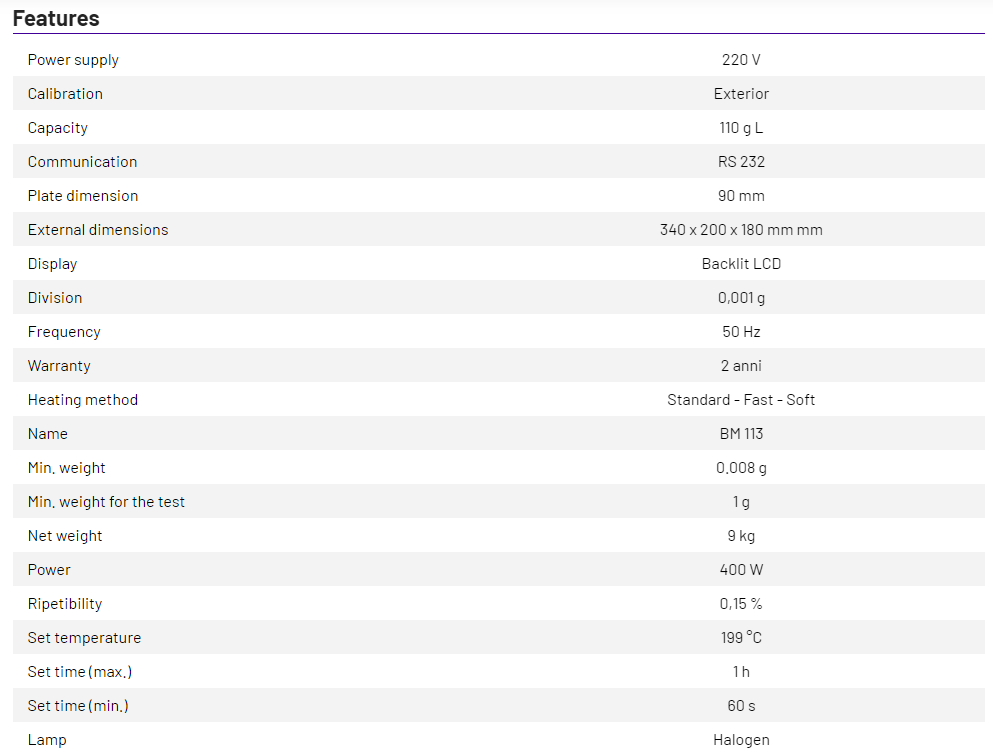Select the 199 °C set temperature value
Screen dimensions: 993x756
click(741, 638)
